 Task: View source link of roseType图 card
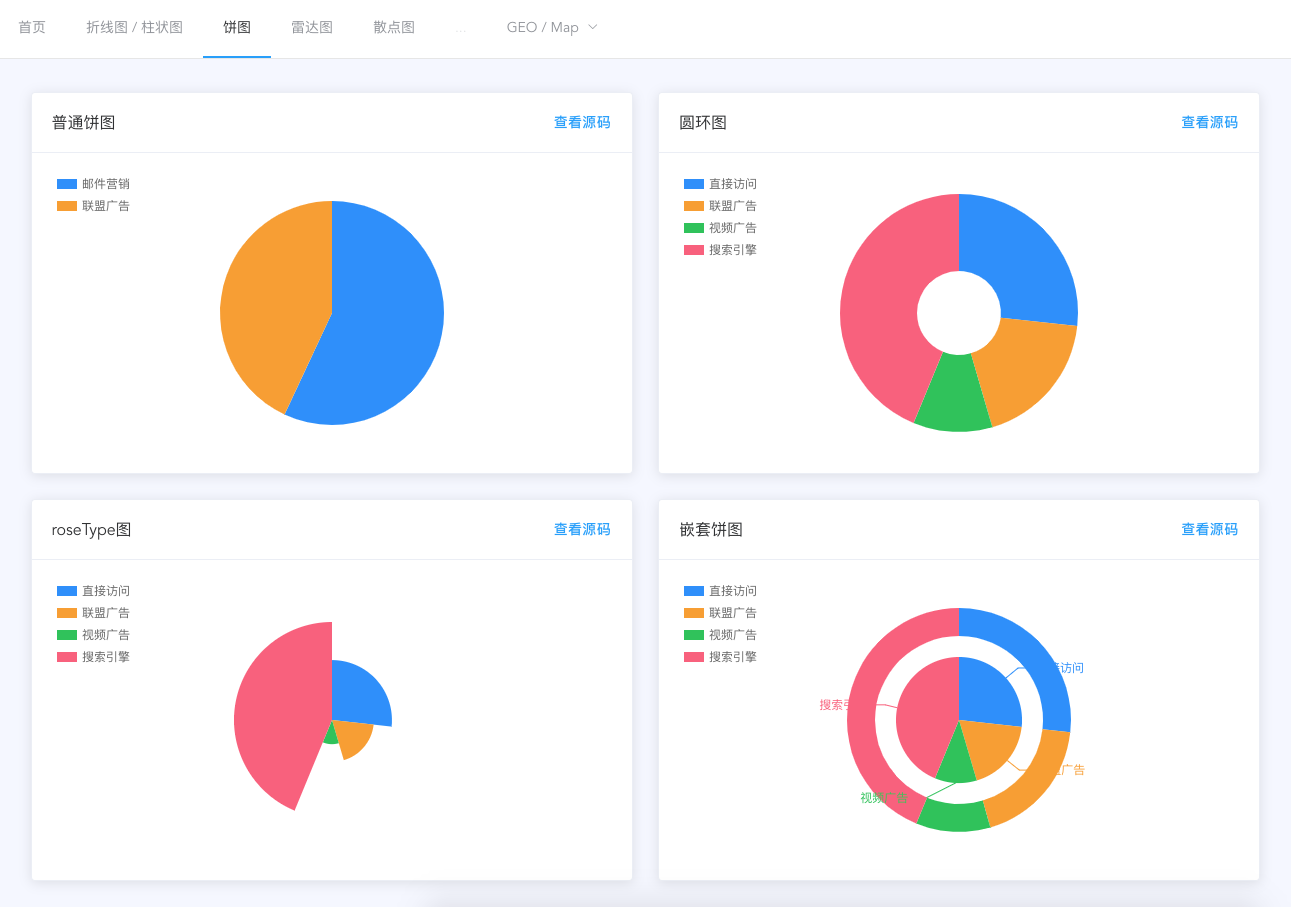pos(582,529)
